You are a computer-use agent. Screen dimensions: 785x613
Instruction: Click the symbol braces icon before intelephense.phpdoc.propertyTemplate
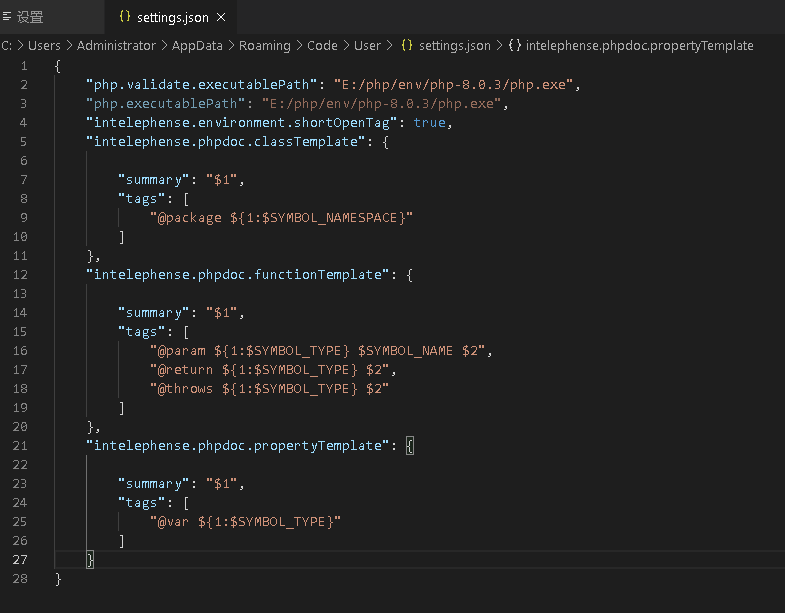click(x=514, y=46)
